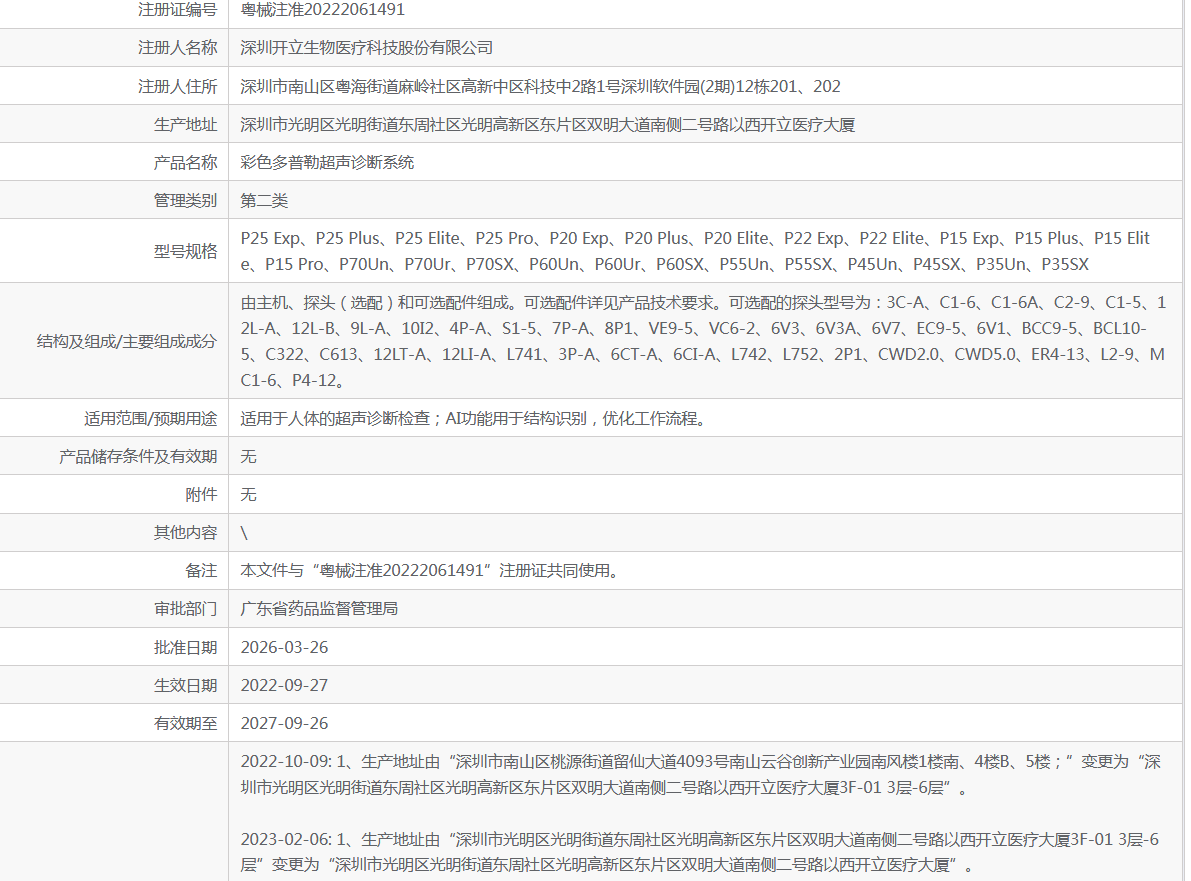This screenshot has width=1191, height=881.
Task: Click the 附件 label
Action: point(201,494)
